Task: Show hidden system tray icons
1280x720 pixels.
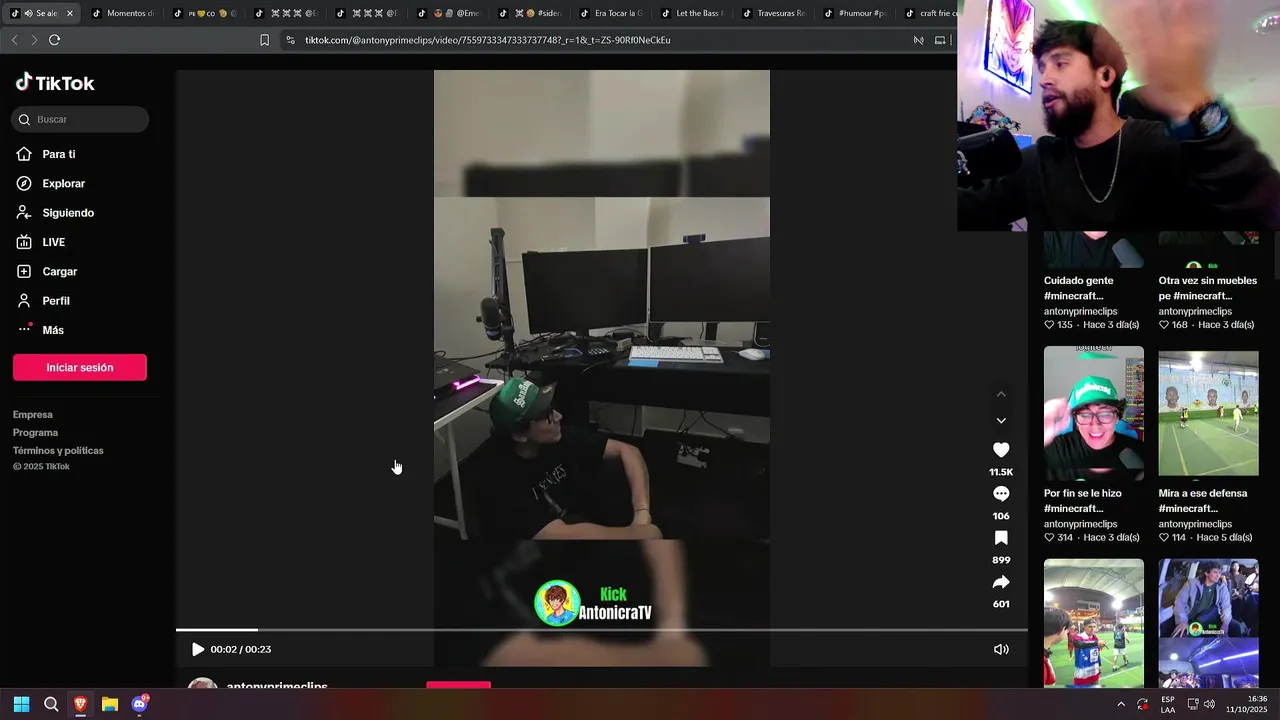Action: (1121, 704)
